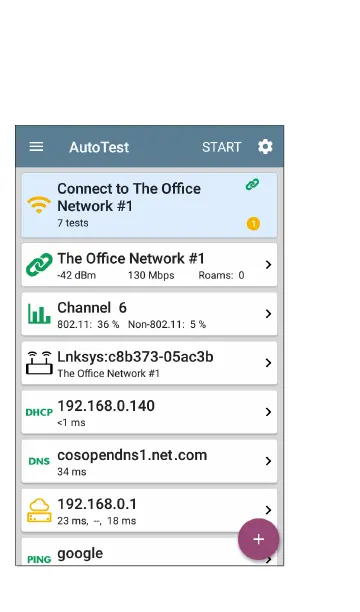
Task: Open AutoTest settings gear
Action: 265,147
